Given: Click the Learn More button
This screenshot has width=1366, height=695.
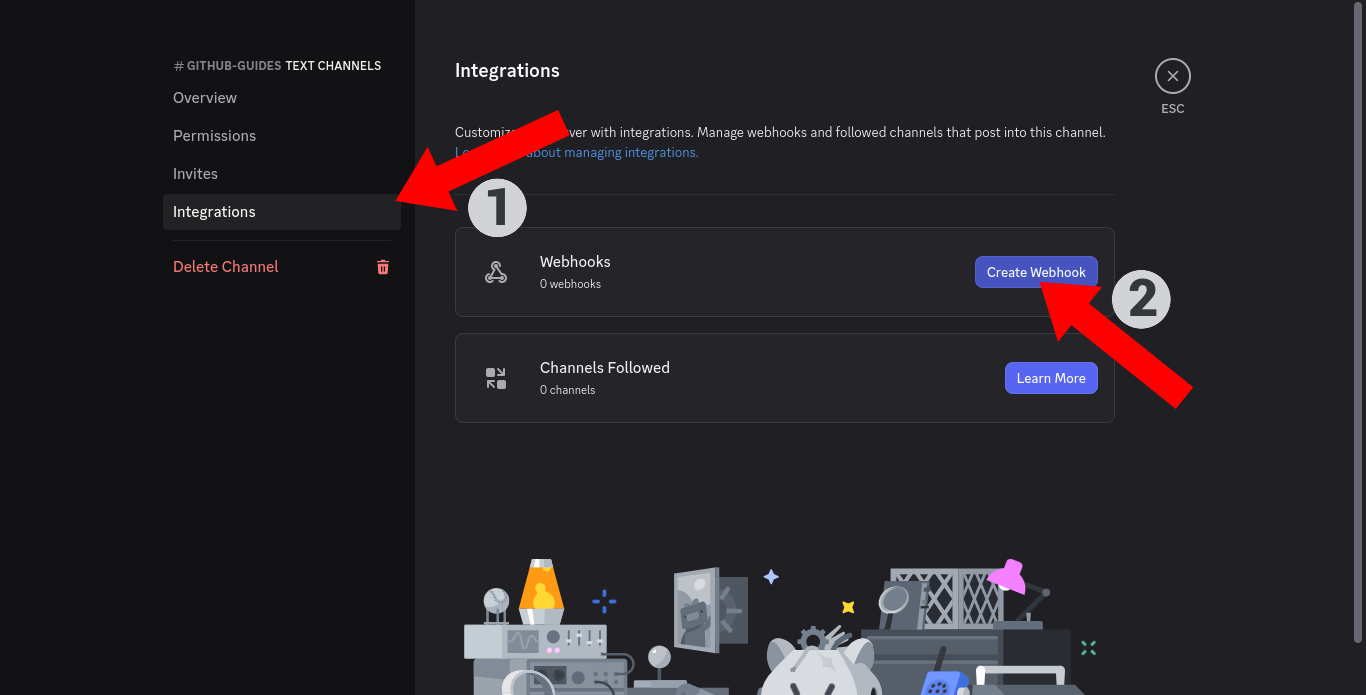Looking at the screenshot, I should (1051, 378).
